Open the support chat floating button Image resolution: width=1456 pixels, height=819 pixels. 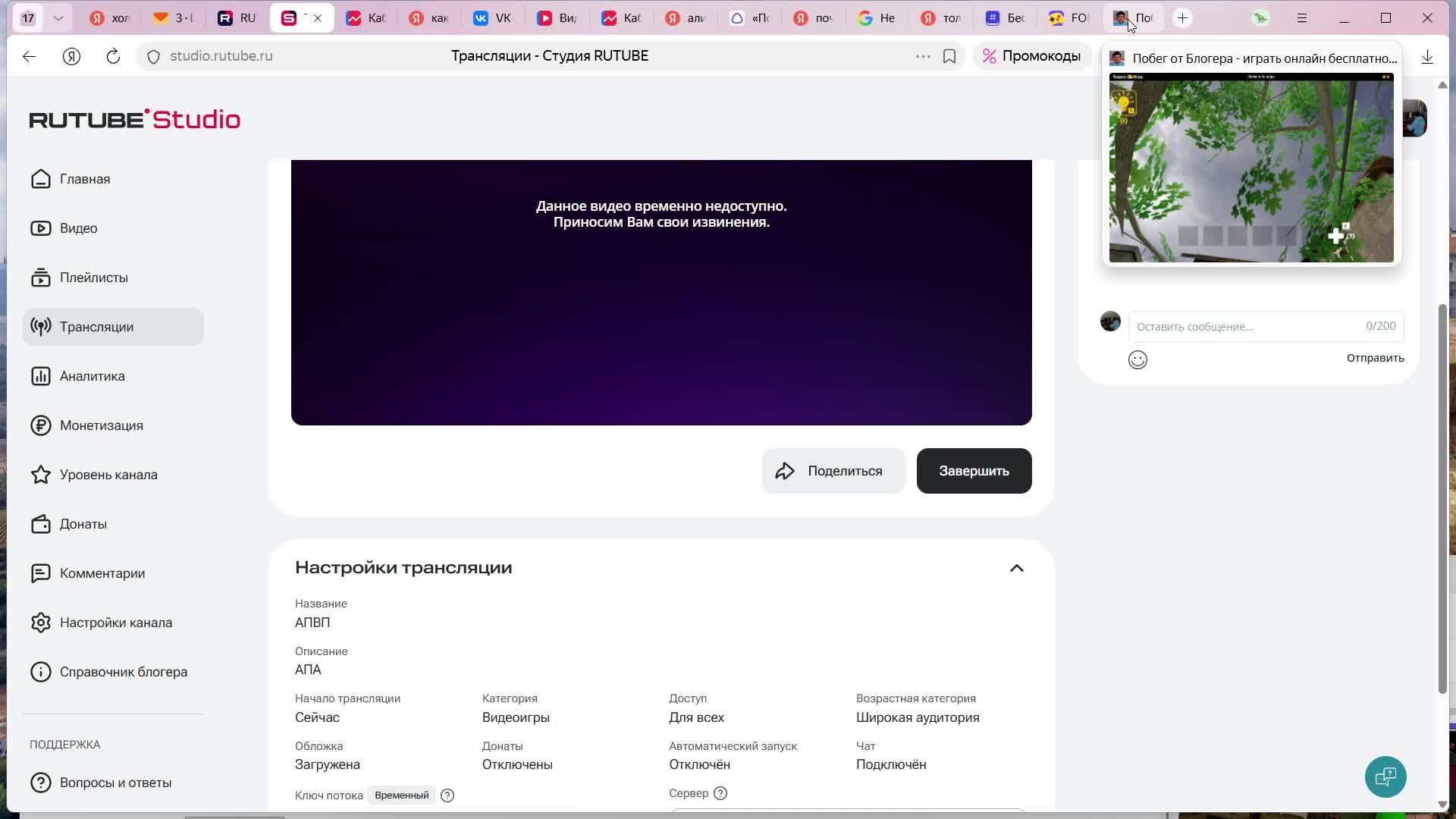coord(1385,777)
